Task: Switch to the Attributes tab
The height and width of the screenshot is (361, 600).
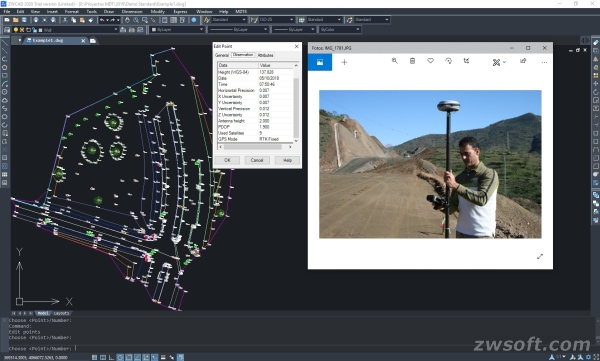Action: 265,55
